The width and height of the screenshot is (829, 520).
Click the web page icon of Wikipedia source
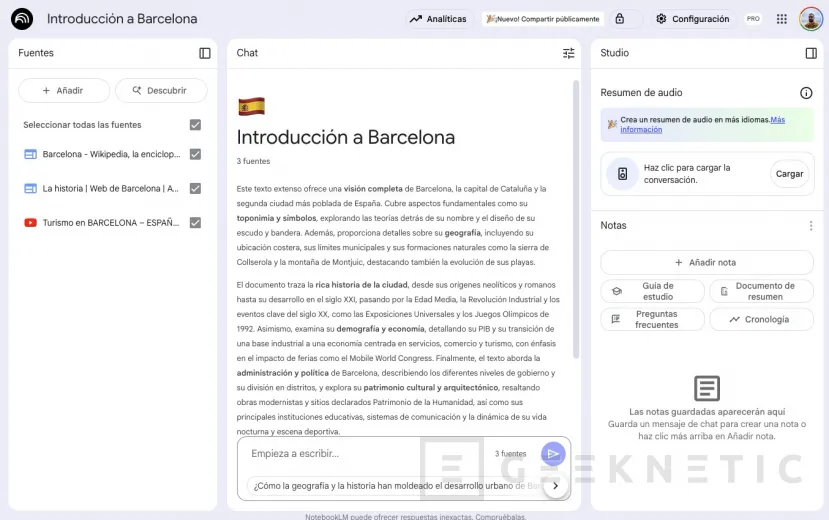(x=31, y=154)
